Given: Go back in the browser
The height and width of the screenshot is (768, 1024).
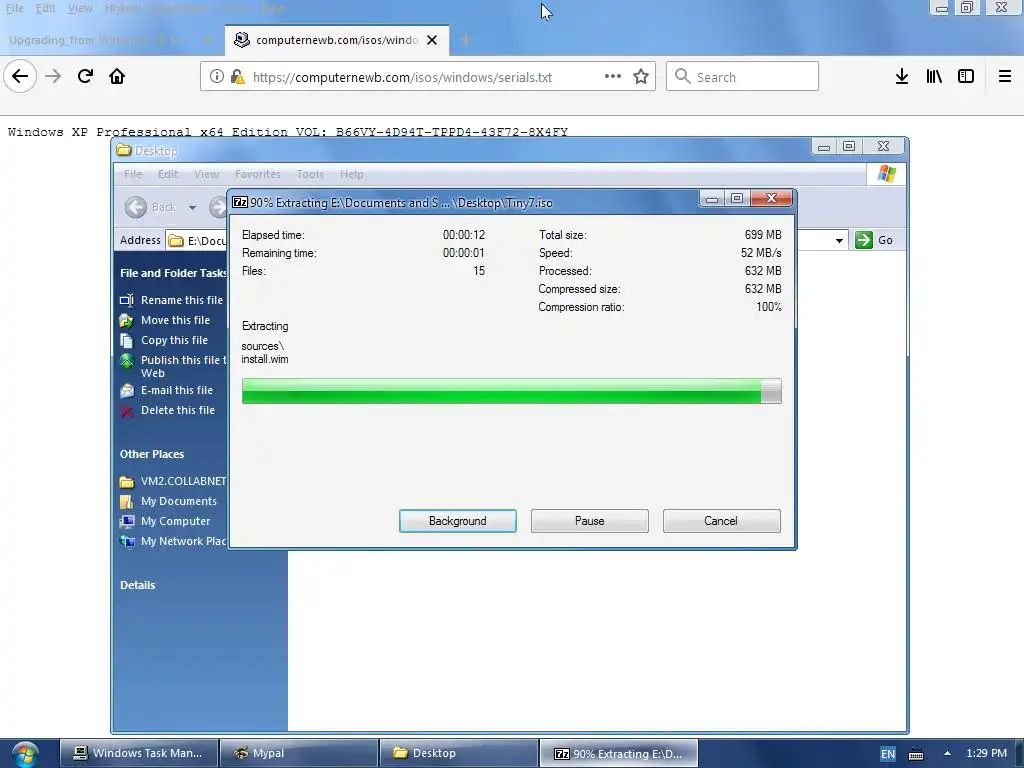Looking at the screenshot, I should 20,76.
